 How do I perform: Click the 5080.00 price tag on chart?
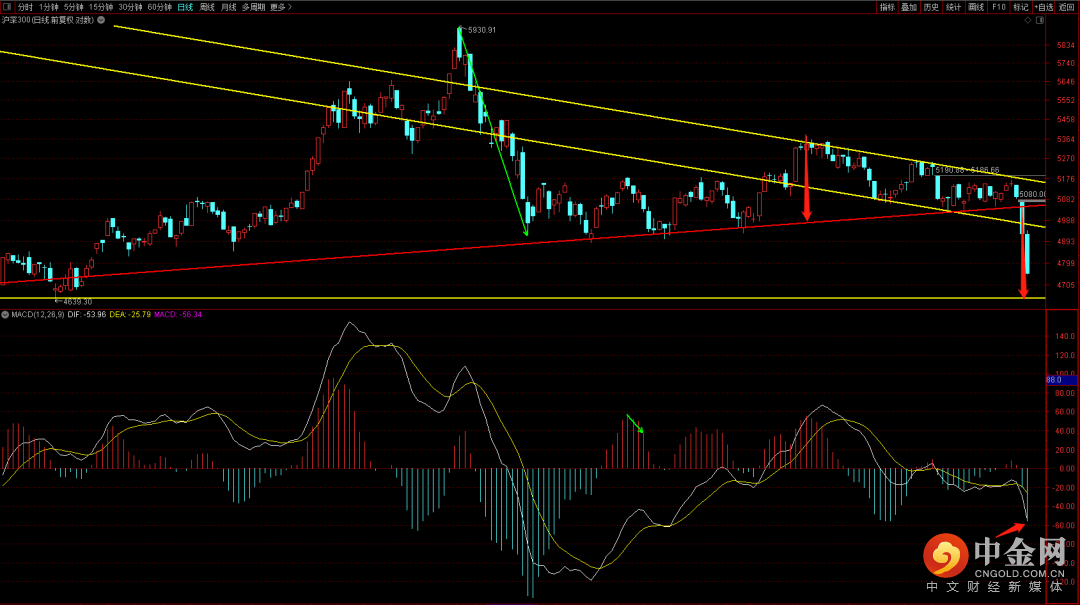point(1032,194)
